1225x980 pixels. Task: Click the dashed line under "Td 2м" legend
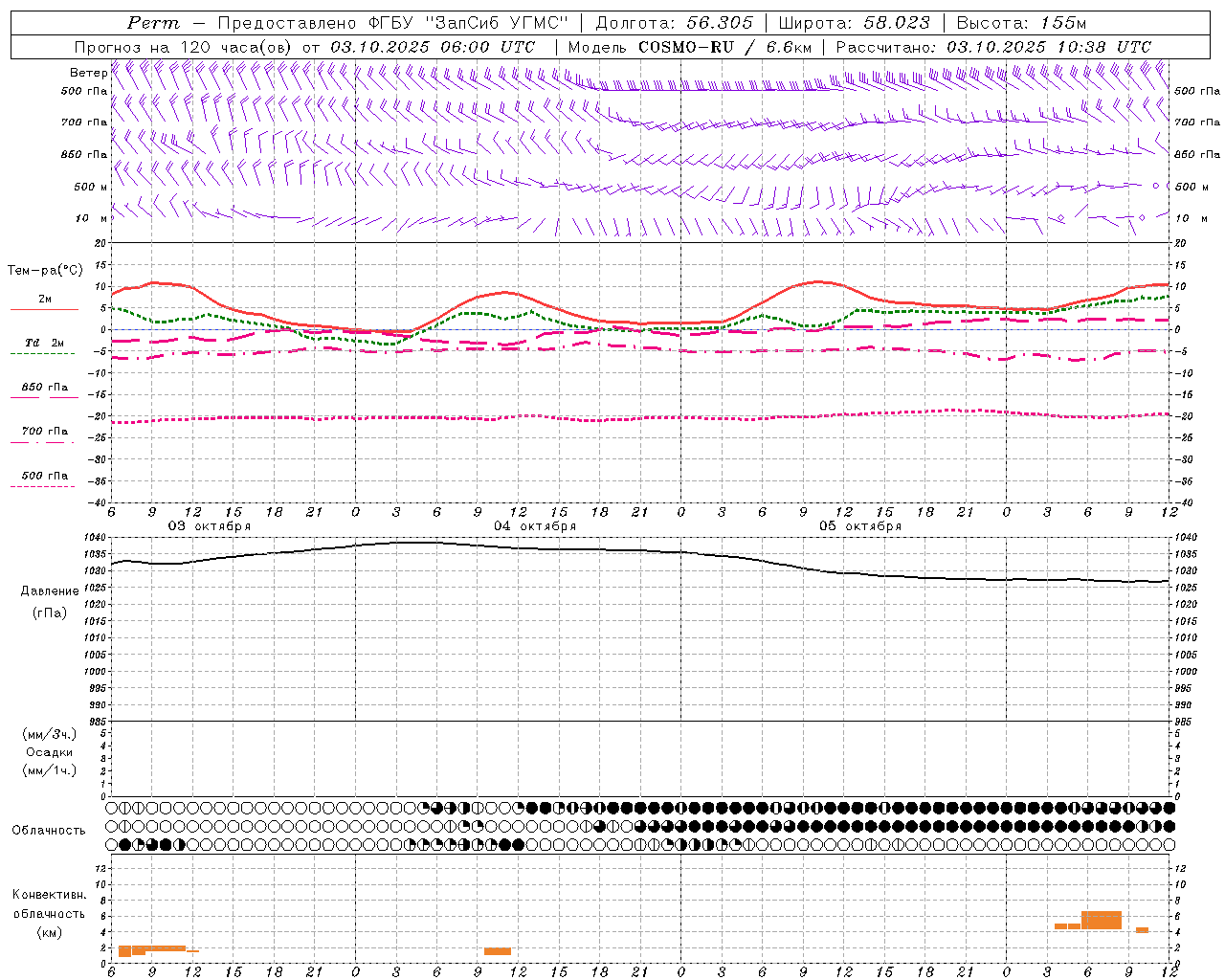42,353
